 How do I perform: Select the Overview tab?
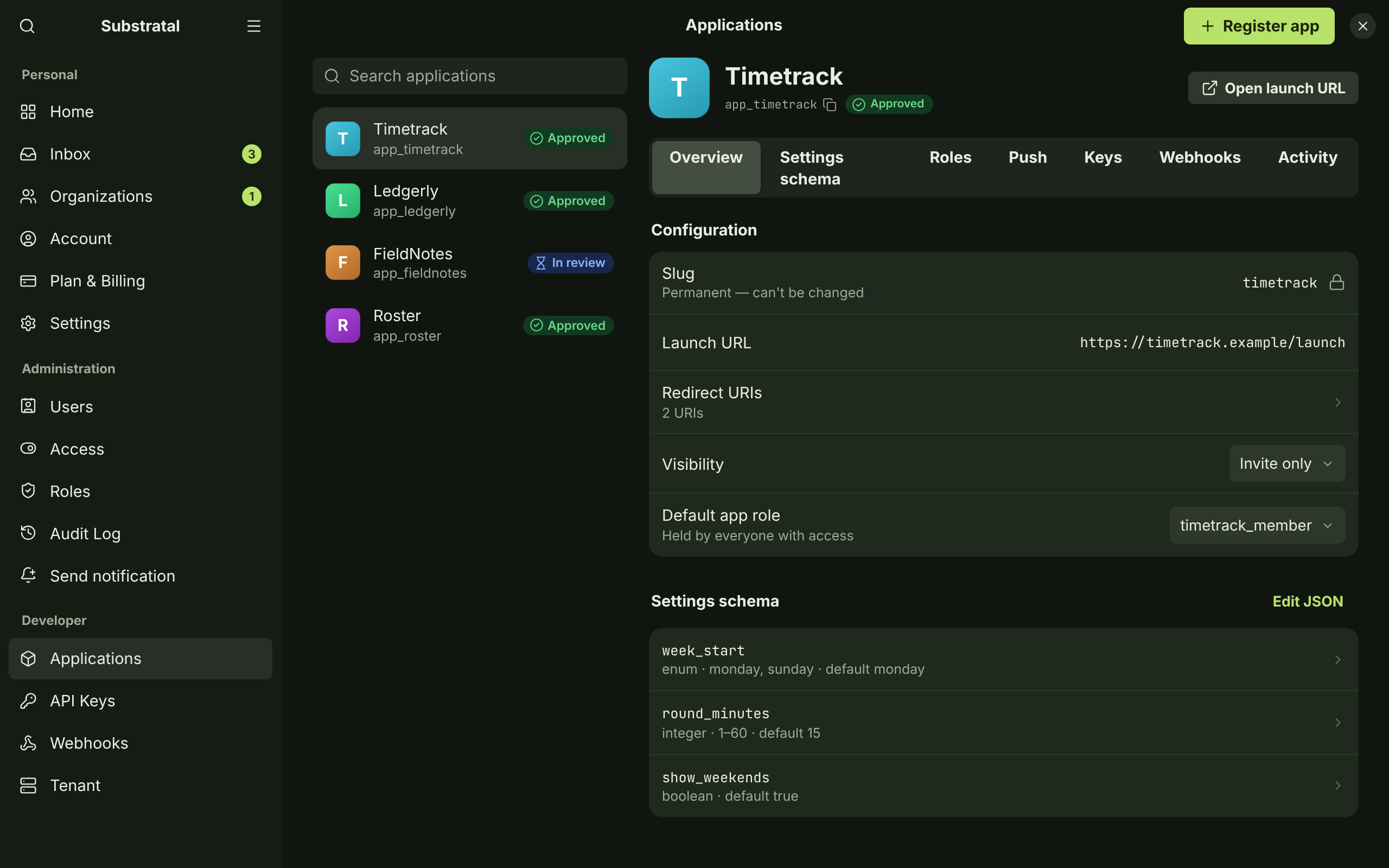pos(706,168)
